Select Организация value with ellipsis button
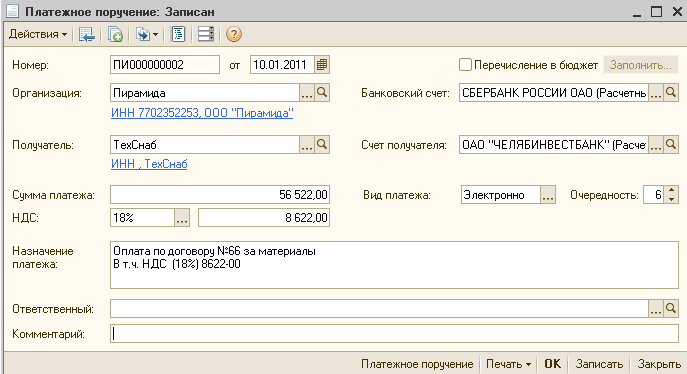Image resolution: width=687 pixels, height=374 pixels. [307, 93]
